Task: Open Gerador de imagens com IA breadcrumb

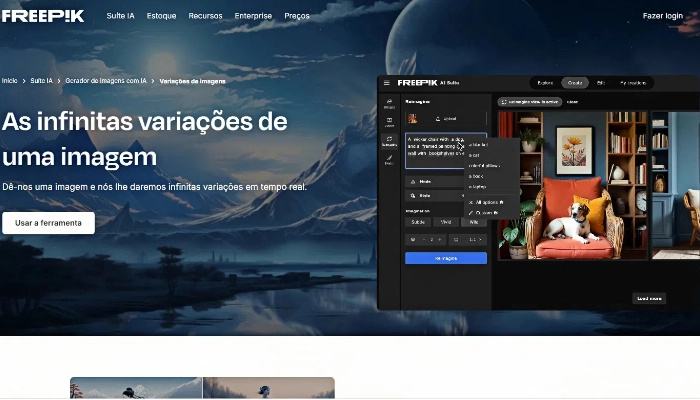Action: [x=106, y=81]
